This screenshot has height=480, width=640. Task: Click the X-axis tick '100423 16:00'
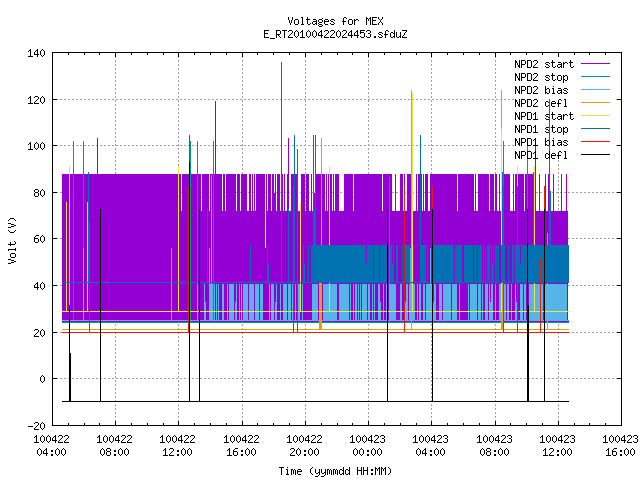pyautogui.click(x=620, y=446)
